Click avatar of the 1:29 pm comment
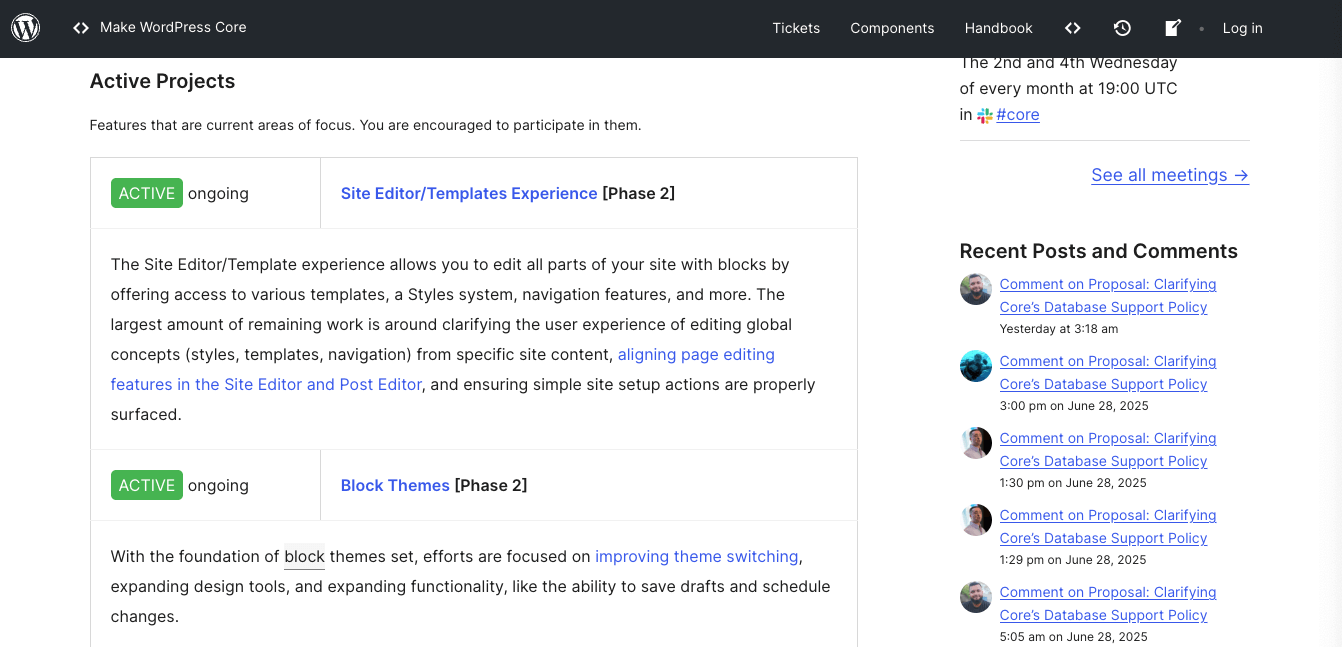This screenshot has width=1342, height=647. point(976,521)
